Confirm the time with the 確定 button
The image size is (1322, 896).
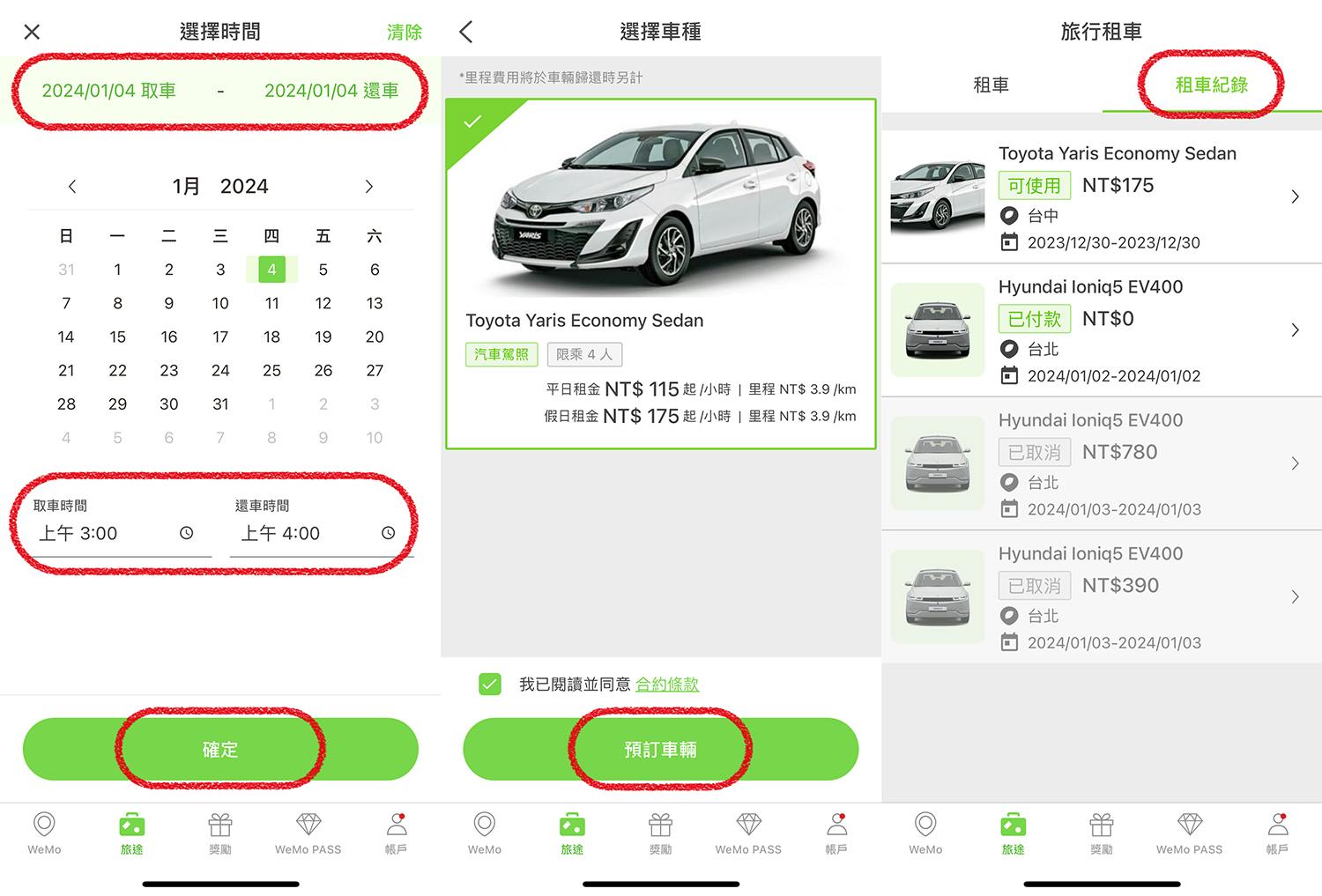(x=220, y=750)
